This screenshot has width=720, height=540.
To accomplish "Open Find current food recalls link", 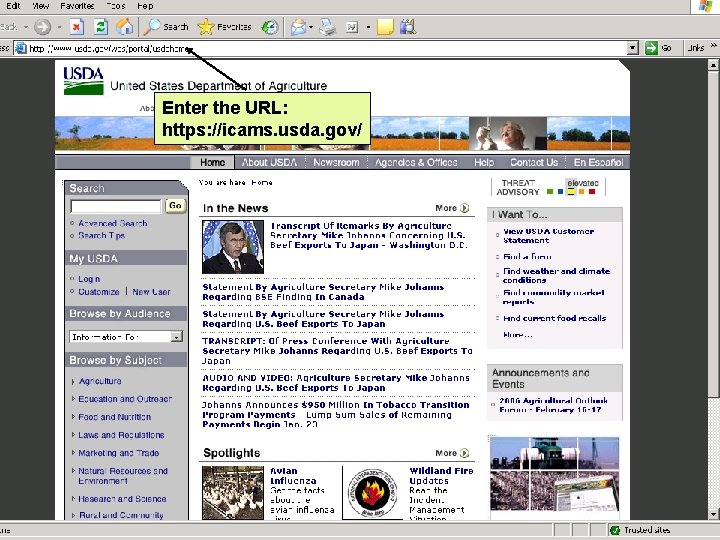I will point(554,318).
